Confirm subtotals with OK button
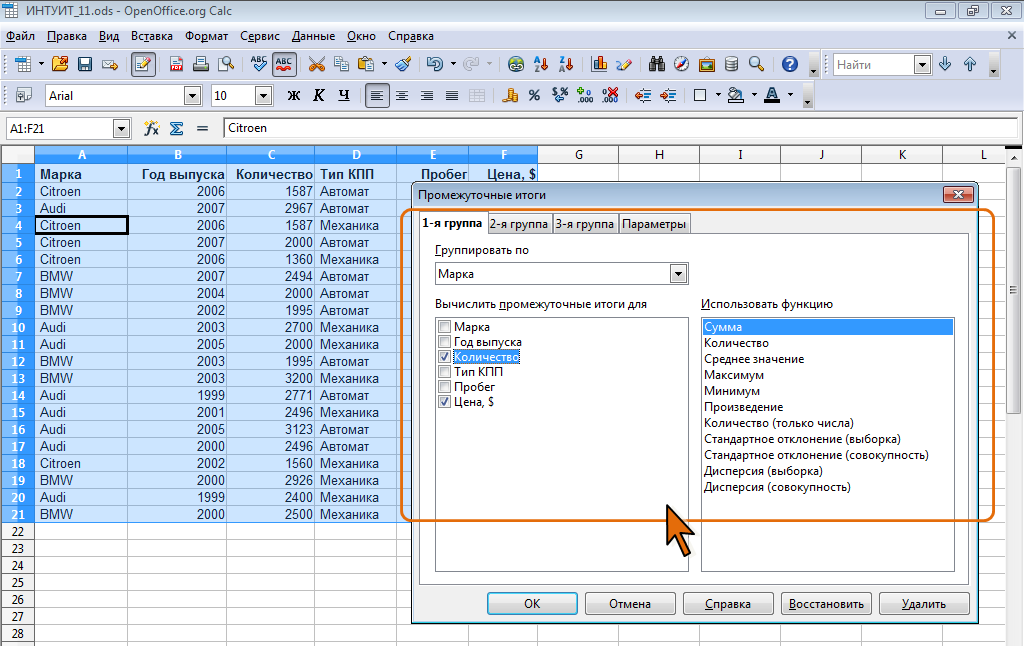The height and width of the screenshot is (646, 1024). coord(532,604)
